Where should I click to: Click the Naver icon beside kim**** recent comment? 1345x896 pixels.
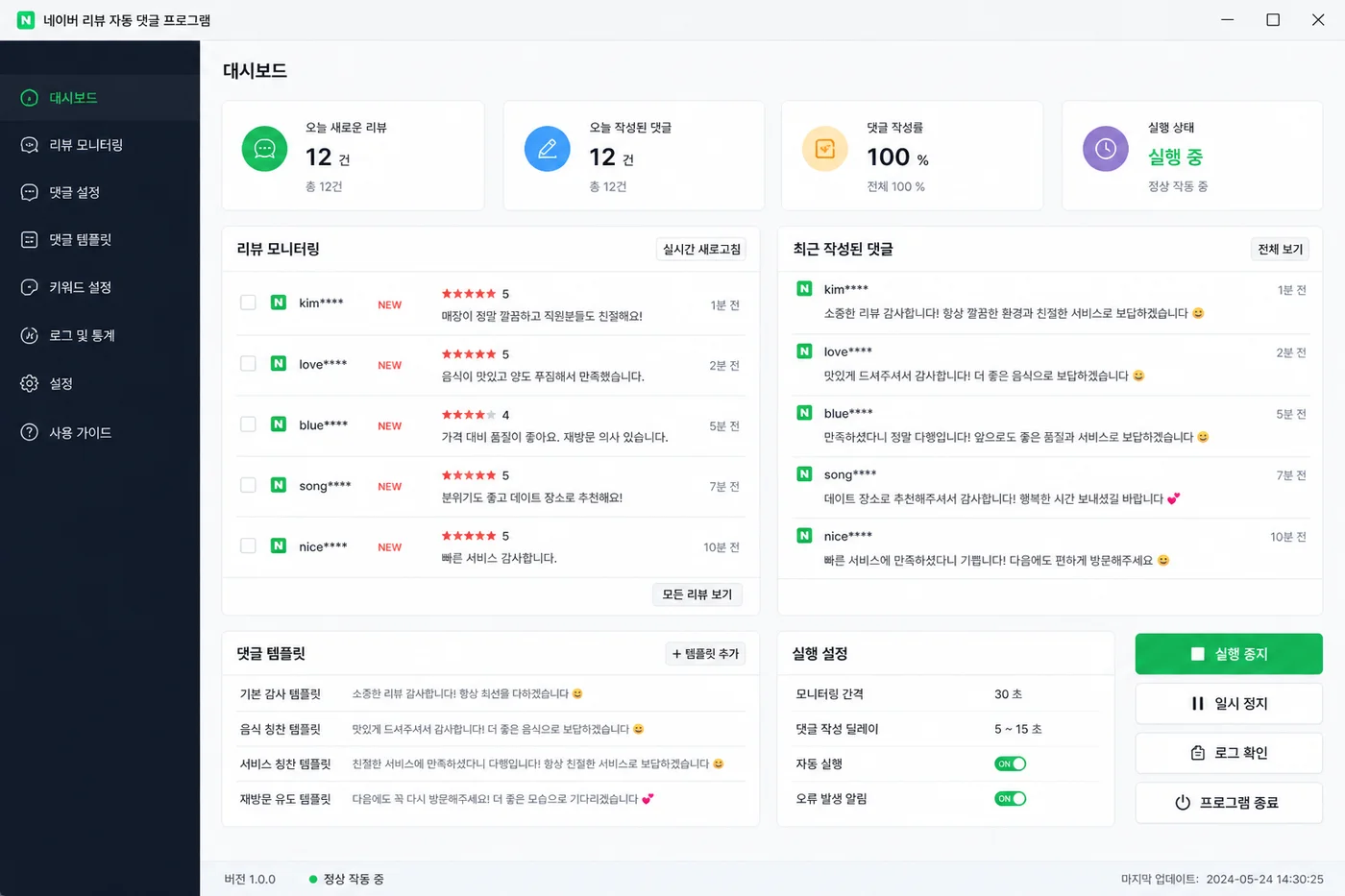click(x=804, y=288)
